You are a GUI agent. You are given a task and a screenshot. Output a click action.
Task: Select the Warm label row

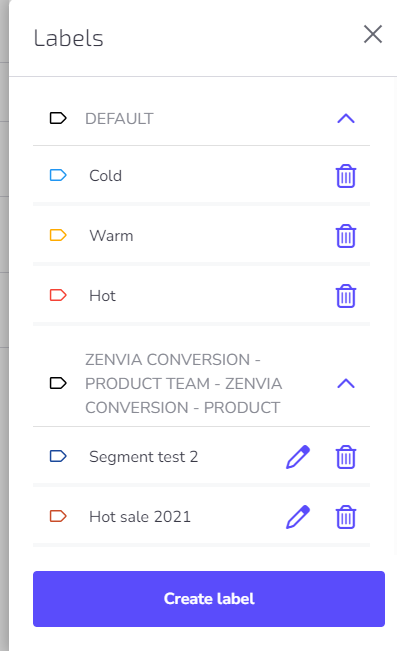[x=201, y=235]
